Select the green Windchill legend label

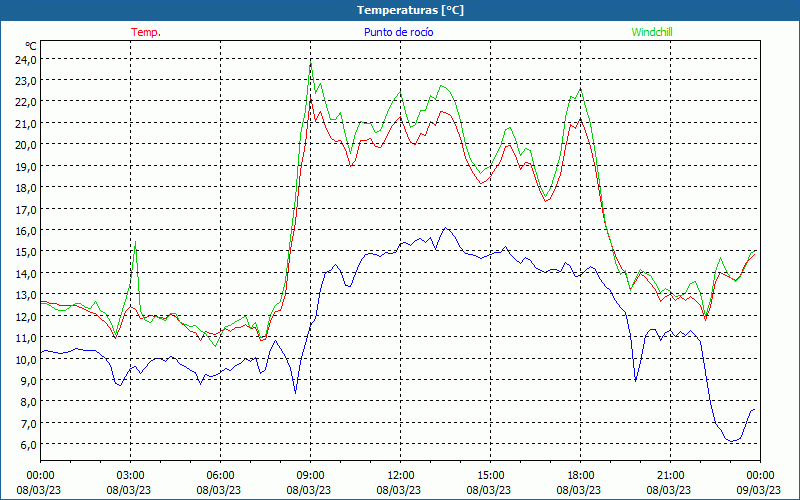coord(652,32)
